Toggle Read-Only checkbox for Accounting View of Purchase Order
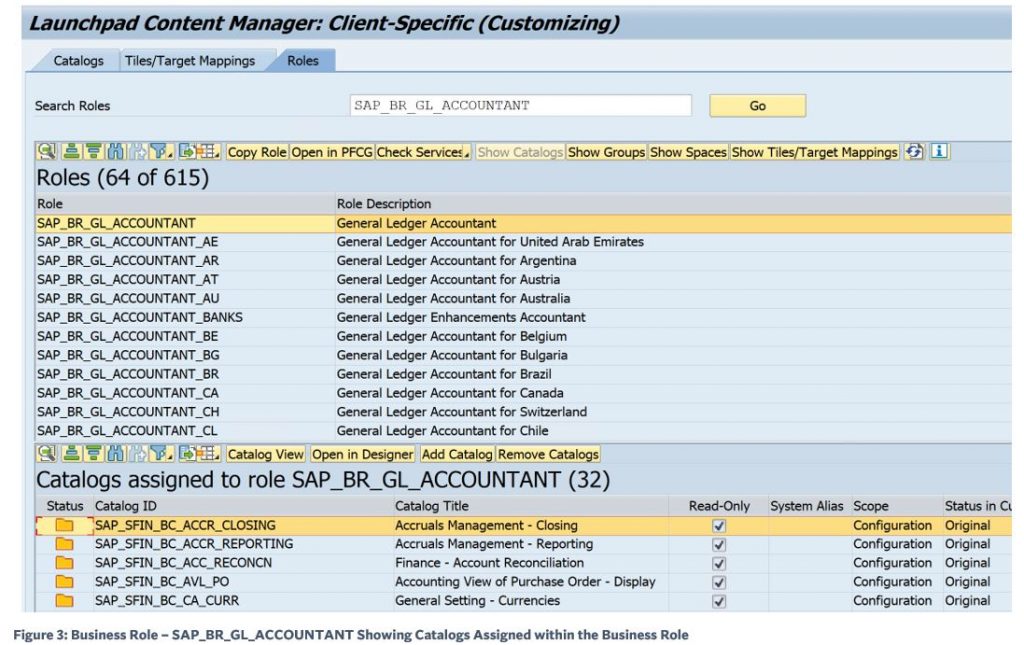This screenshot has width=1024, height=645. coord(719,582)
